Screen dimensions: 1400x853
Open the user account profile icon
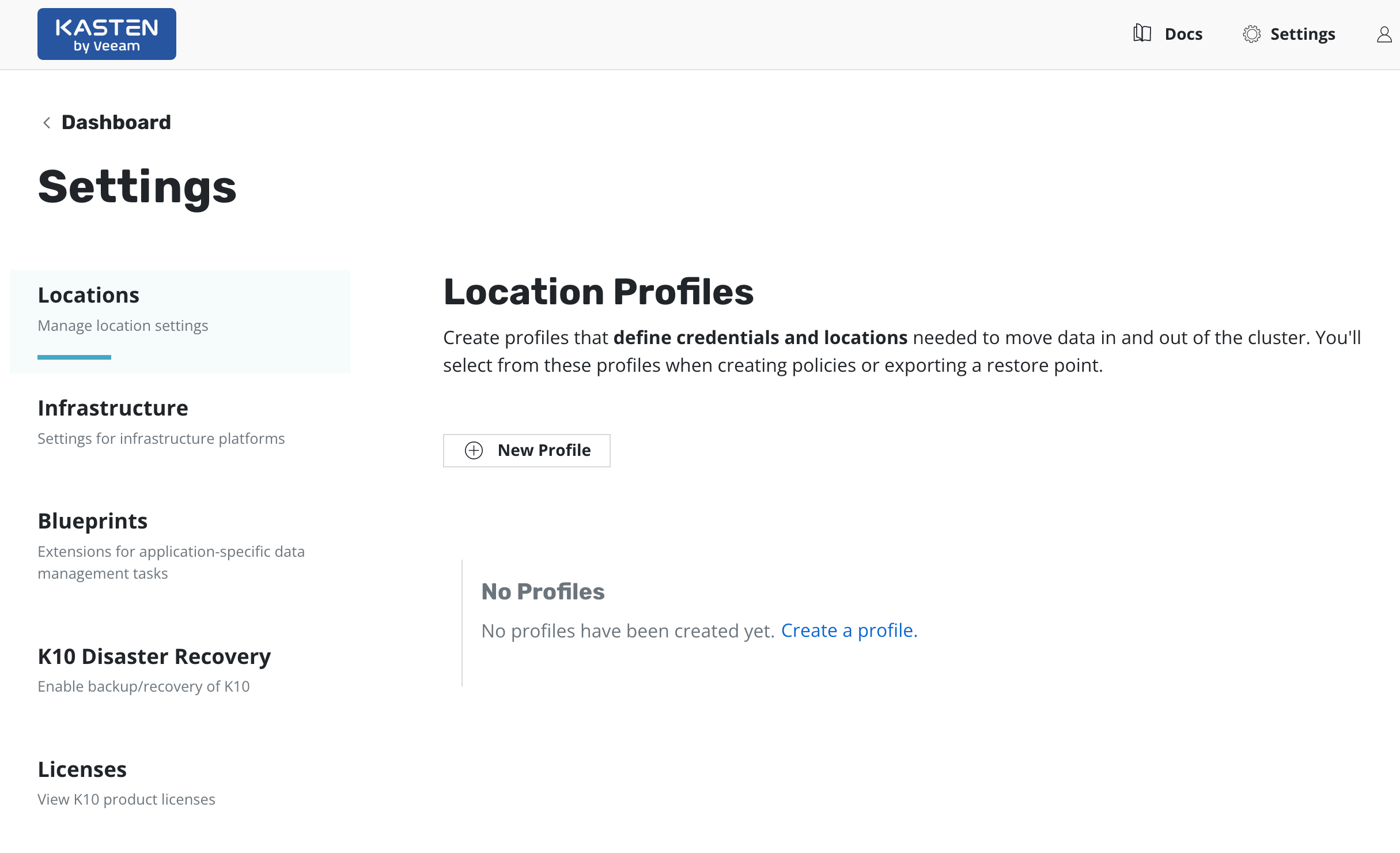tap(1384, 35)
